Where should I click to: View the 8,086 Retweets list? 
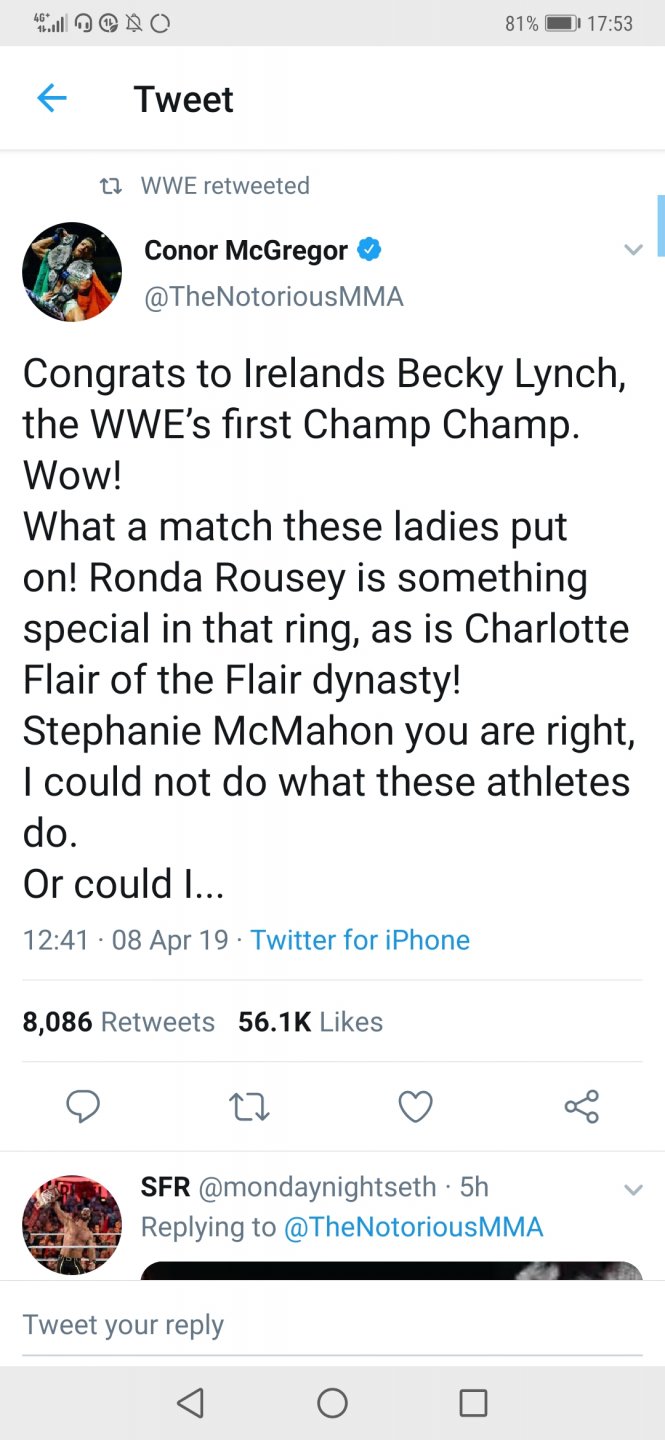click(118, 1022)
